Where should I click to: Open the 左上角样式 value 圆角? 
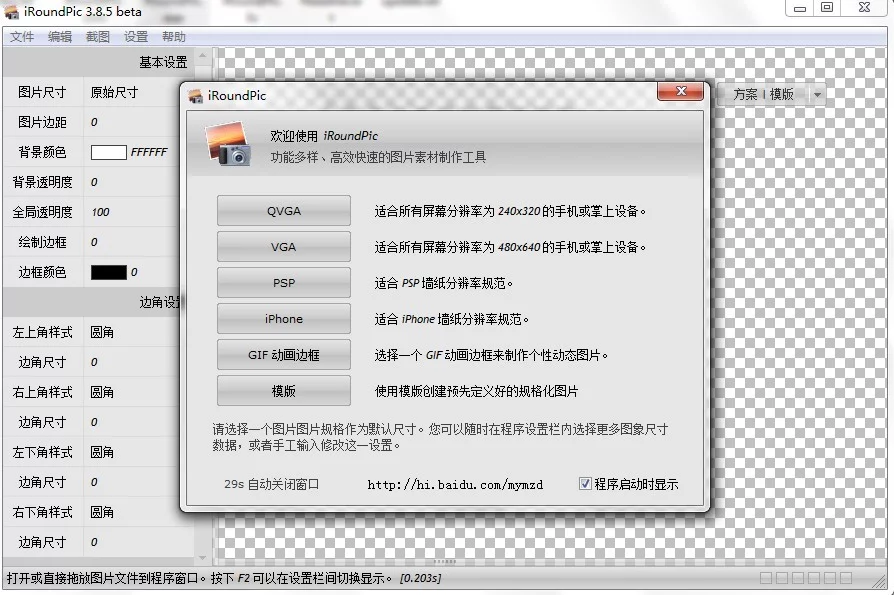tap(102, 332)
